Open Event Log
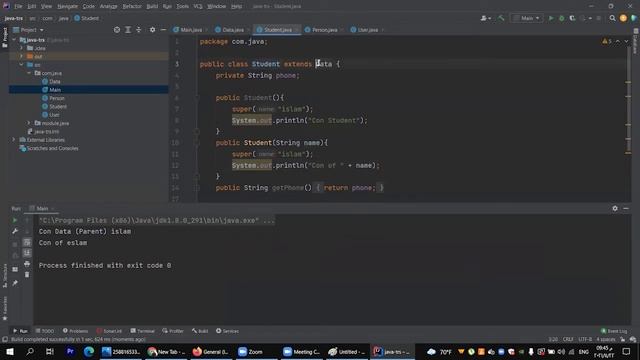The width and height of the screenshot is (640, 360). tap(614, 331)
